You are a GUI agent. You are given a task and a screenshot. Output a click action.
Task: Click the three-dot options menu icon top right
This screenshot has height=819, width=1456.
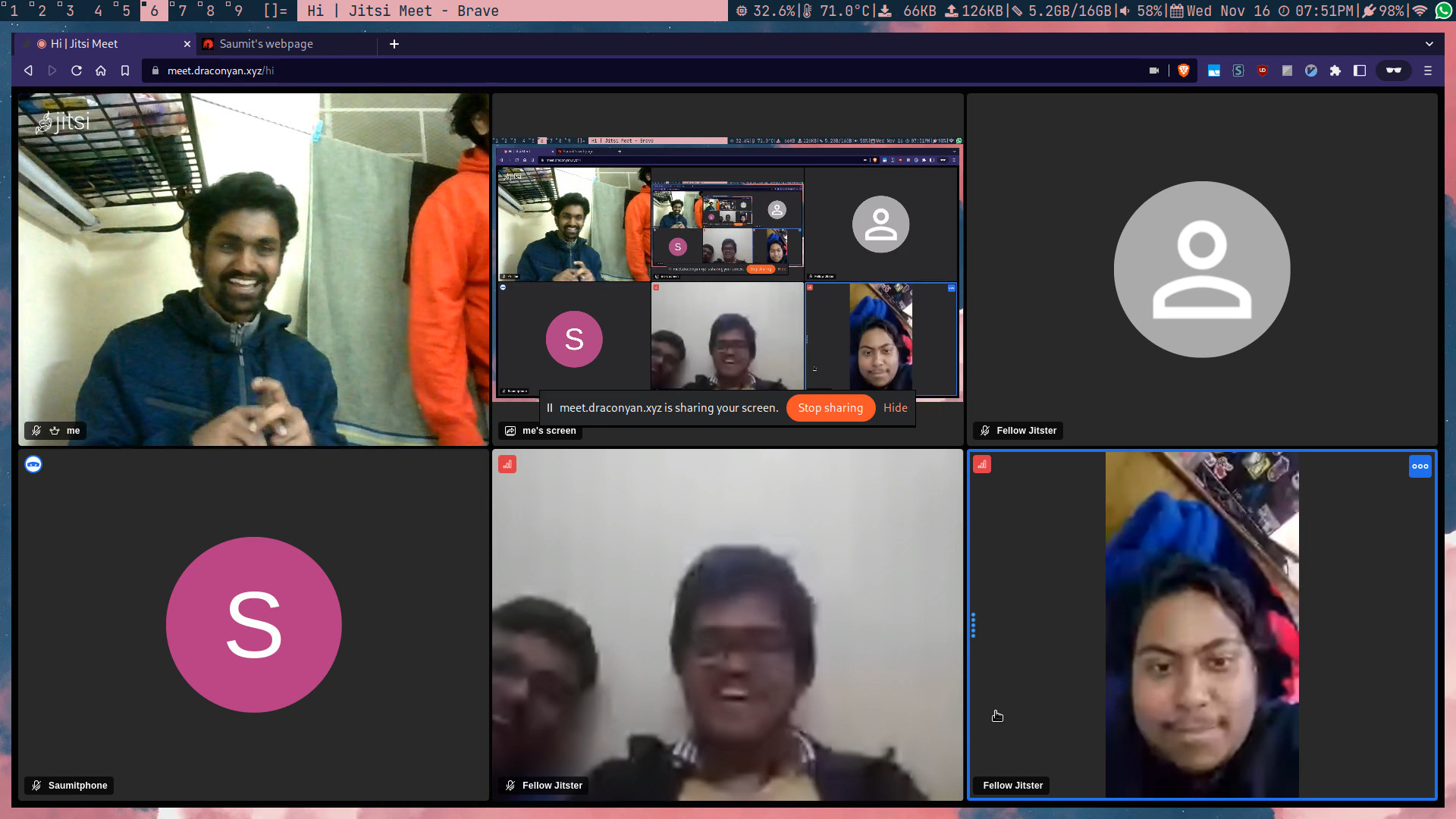point(1420,466)
